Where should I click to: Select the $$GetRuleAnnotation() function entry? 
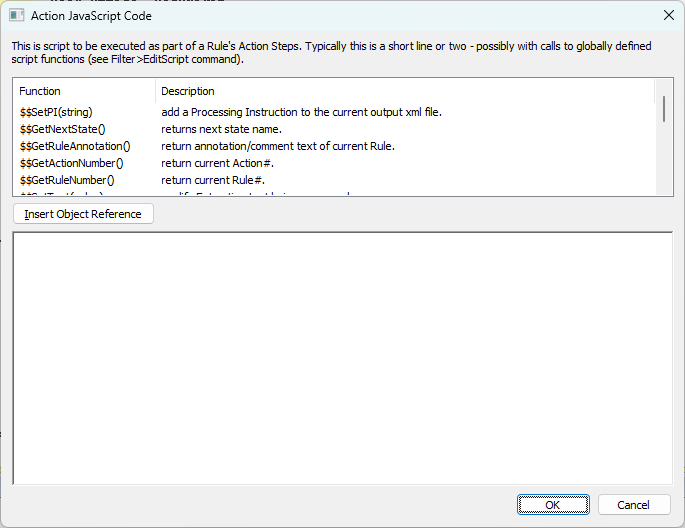(x=75, y=146)
